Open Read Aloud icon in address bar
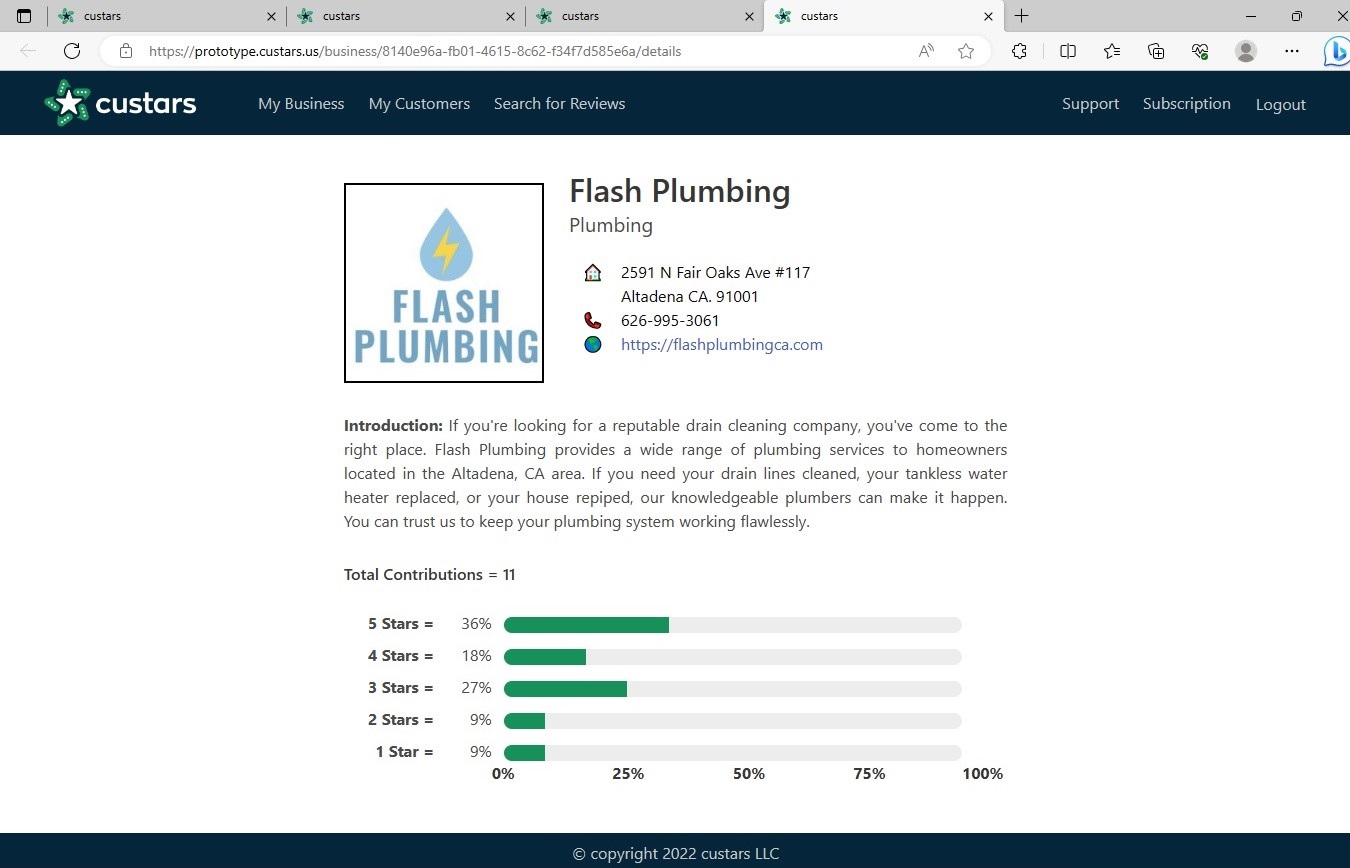This screenshot has width=1350, height=868. tap(926, 51)
